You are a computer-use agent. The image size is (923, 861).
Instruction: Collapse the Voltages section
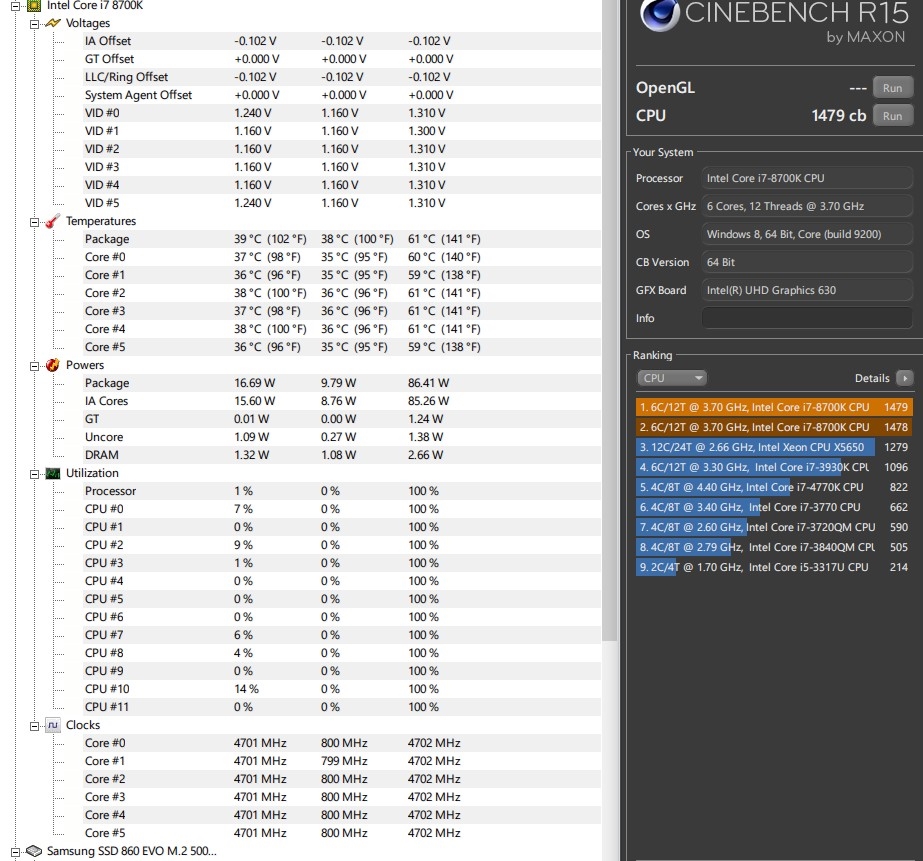pyautogui.click(x=34, y=24)
